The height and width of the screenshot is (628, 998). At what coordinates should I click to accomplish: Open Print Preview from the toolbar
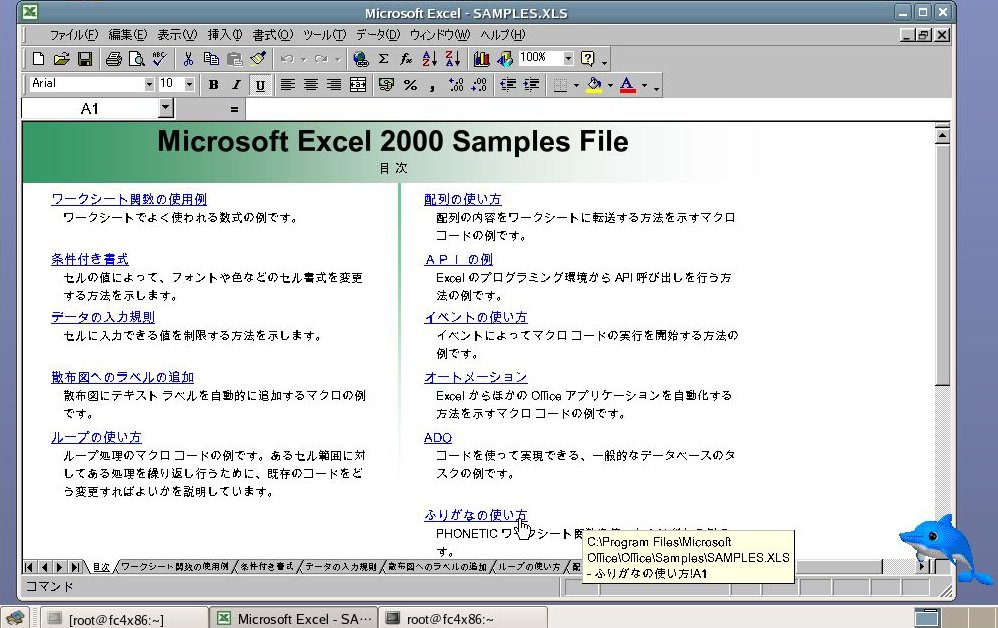point(137,59)
